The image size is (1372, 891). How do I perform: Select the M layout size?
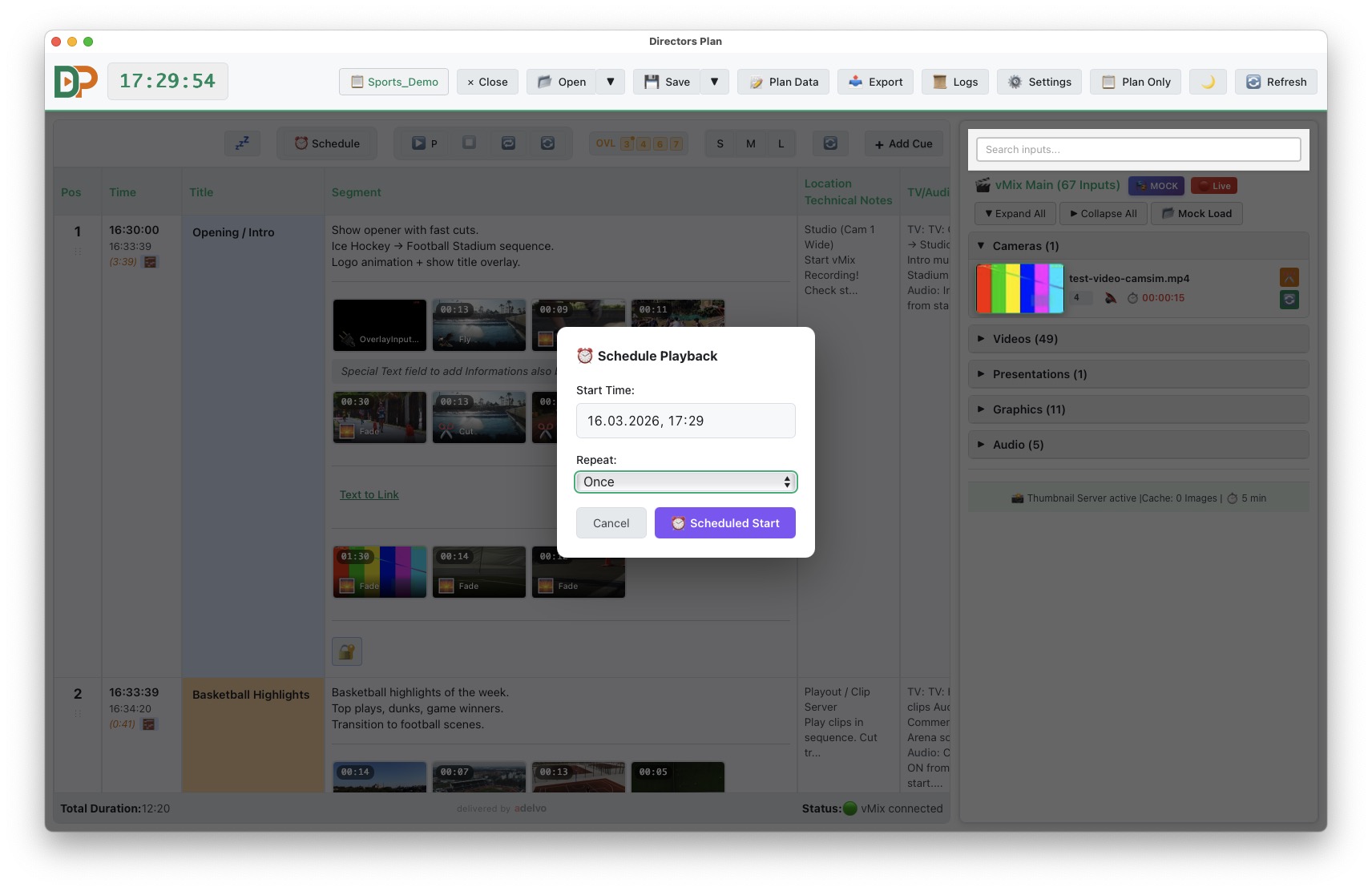pos(750,143)
